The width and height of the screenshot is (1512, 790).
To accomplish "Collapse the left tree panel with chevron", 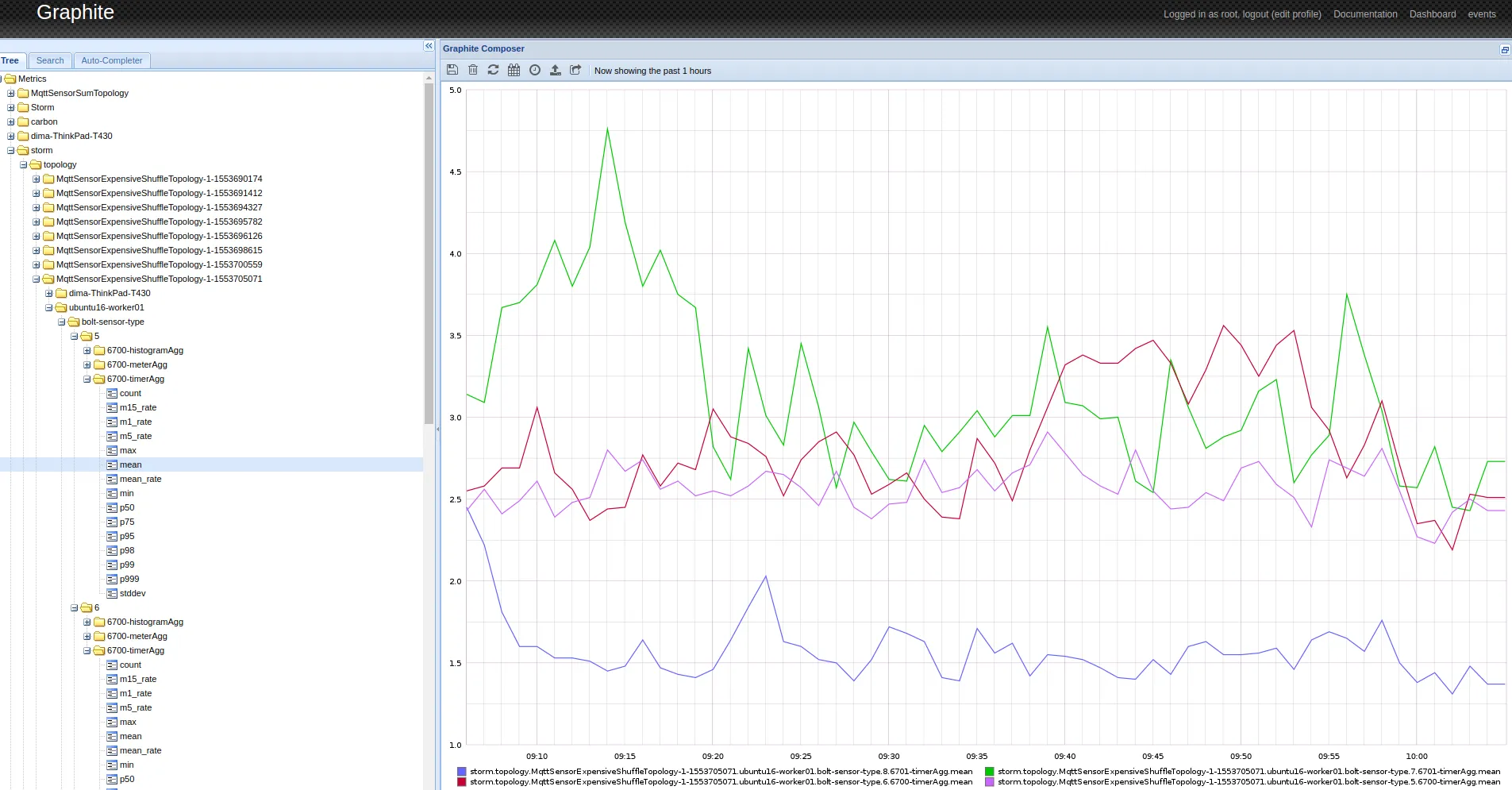I will [x=429, y=46].
